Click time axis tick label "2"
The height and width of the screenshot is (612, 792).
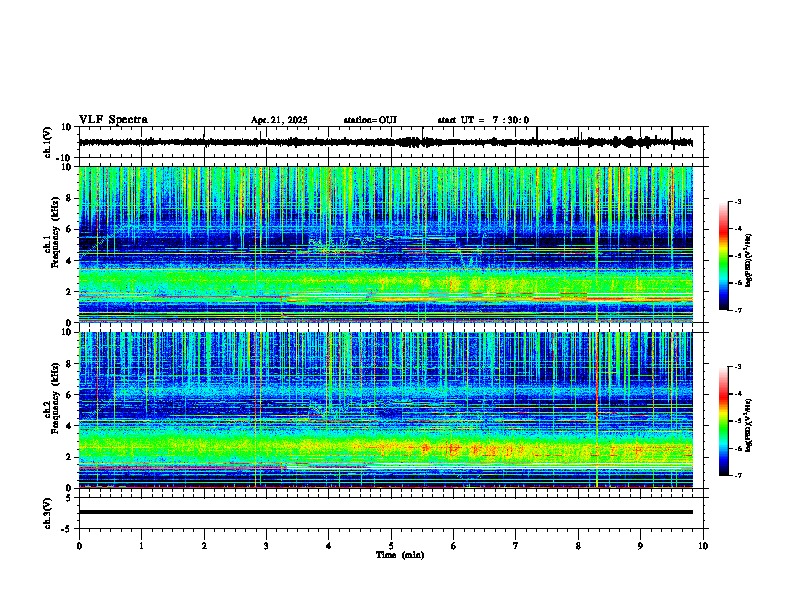point(204,546)
